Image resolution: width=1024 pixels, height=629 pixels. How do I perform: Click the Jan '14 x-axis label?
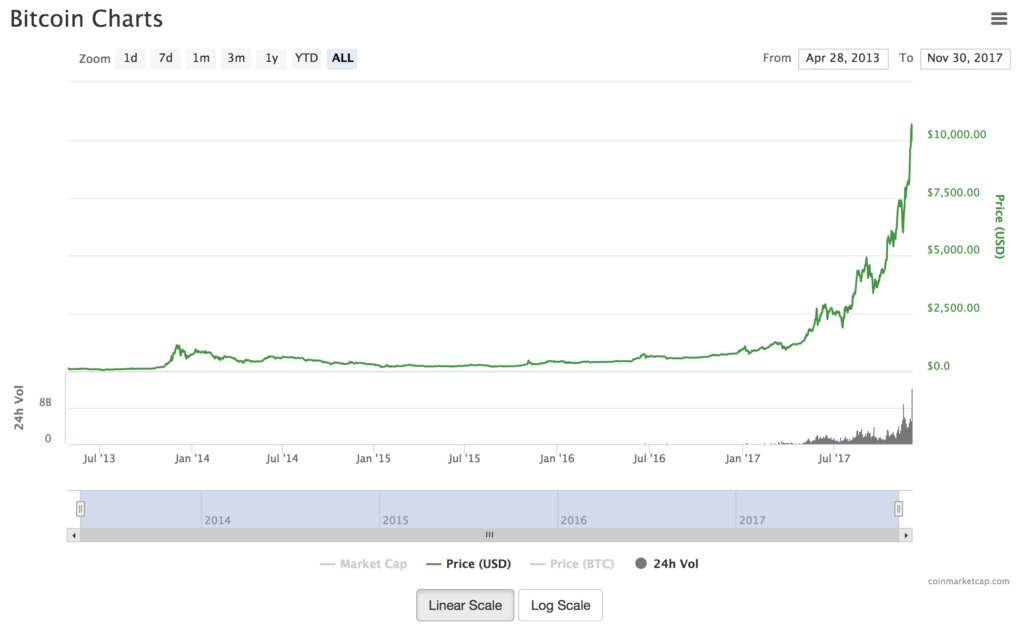tap(192, 458)
